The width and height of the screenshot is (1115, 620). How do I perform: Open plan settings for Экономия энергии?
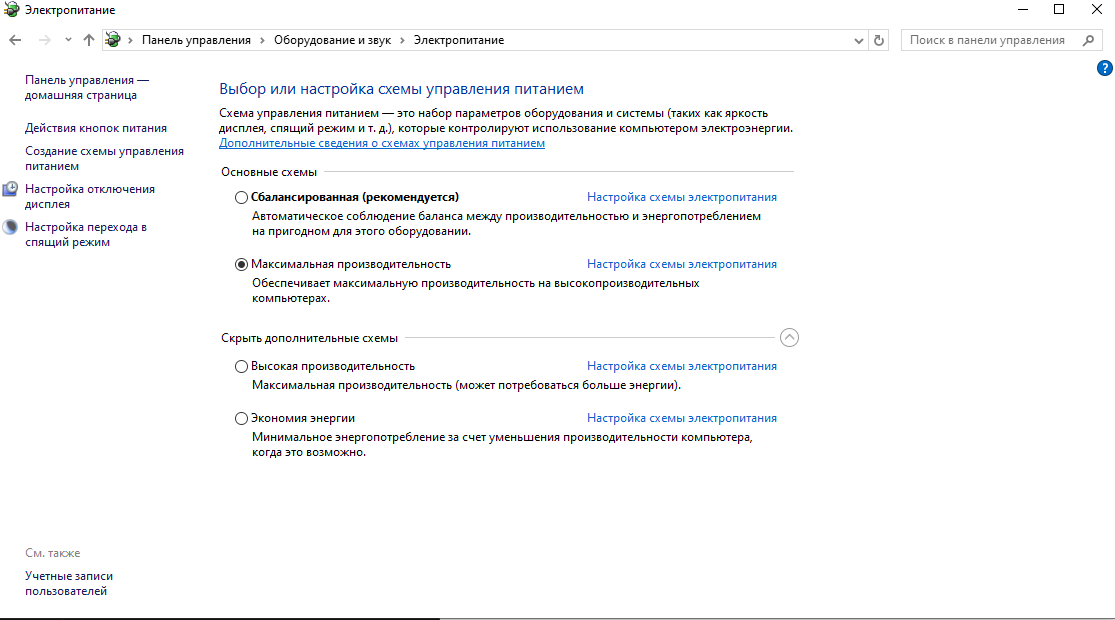click(x=682, y=418)
